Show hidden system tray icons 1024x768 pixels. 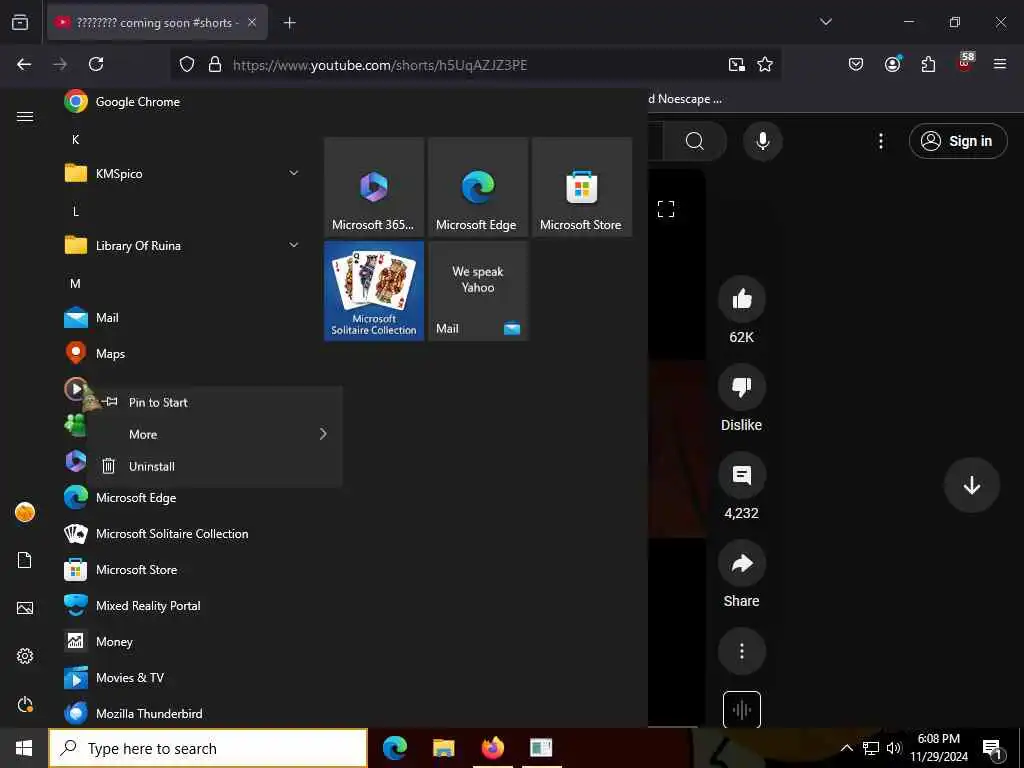tap(846, 748)
